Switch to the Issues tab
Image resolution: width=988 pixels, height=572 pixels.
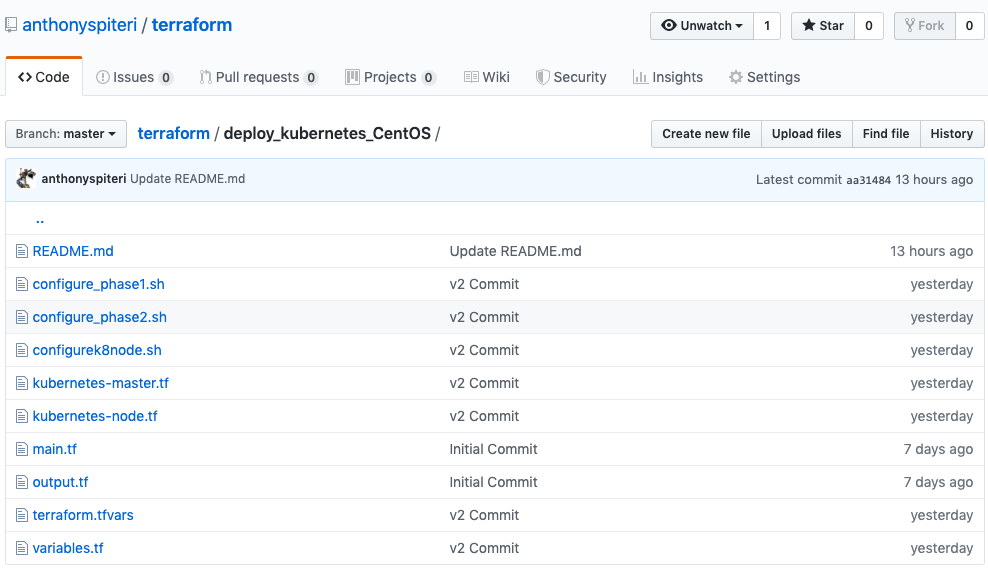(x=133, y=77)
